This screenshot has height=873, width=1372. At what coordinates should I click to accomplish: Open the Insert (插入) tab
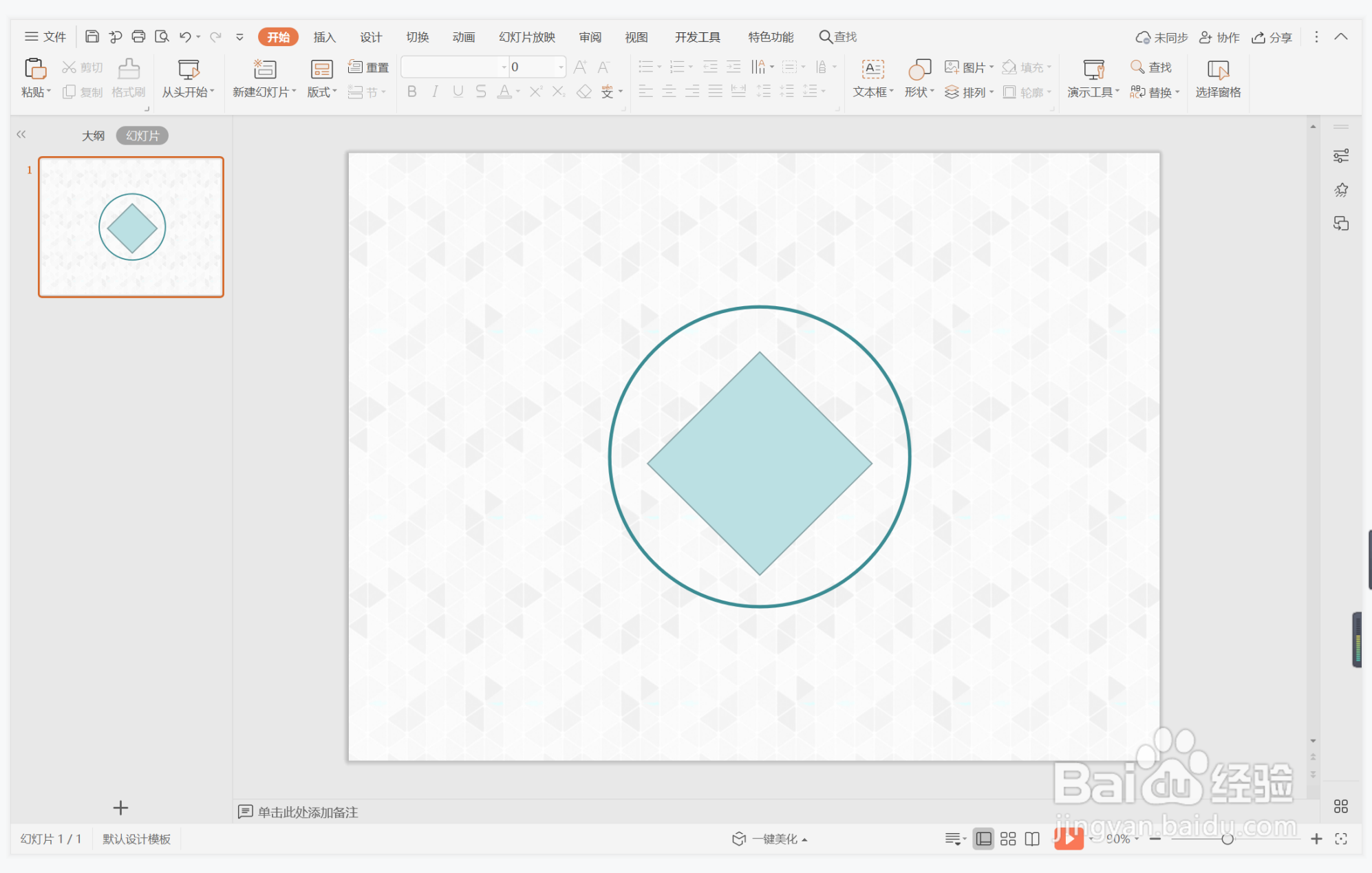tap(324, 37)
